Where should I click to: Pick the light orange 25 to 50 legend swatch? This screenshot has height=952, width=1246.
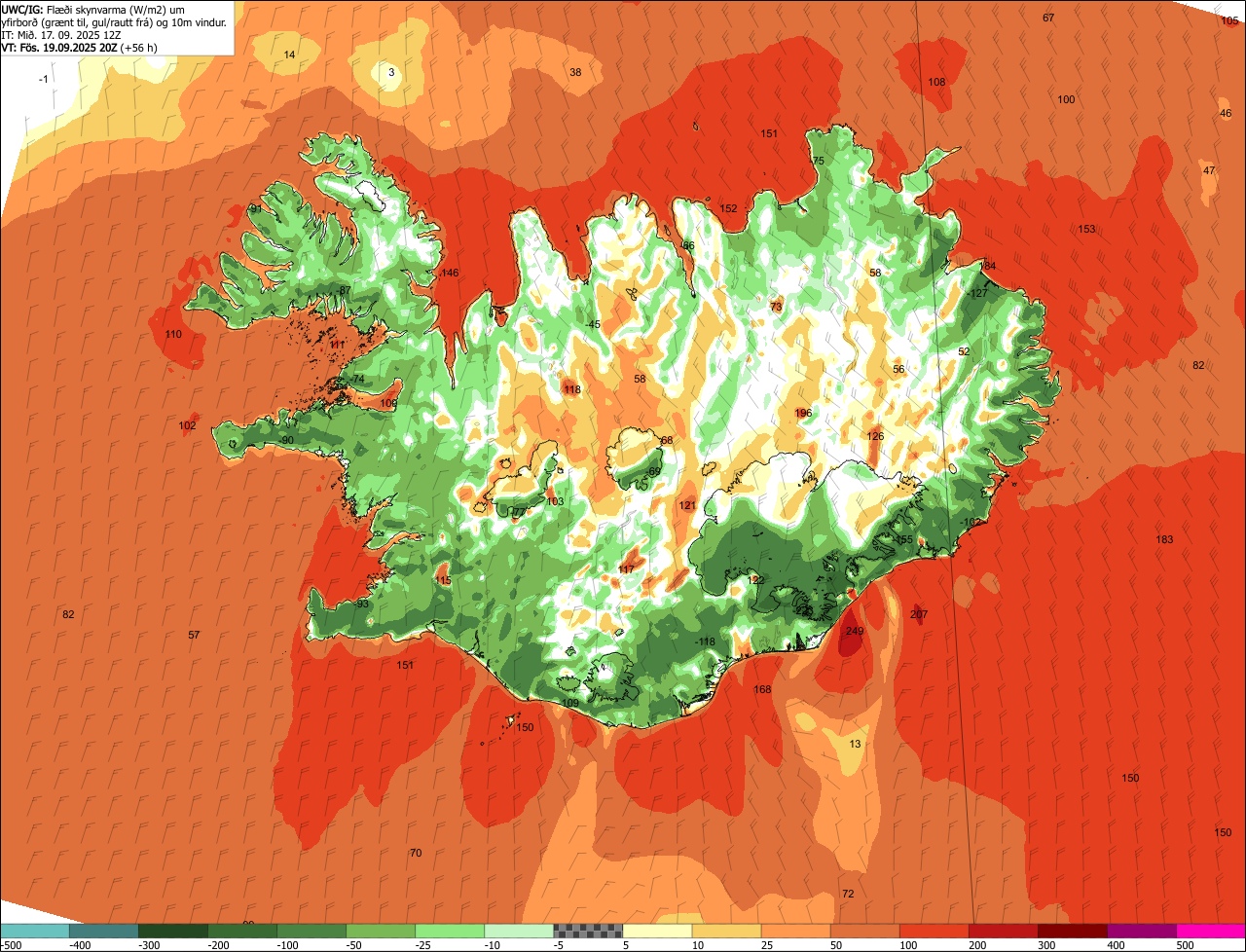click(x=795, y=931)
